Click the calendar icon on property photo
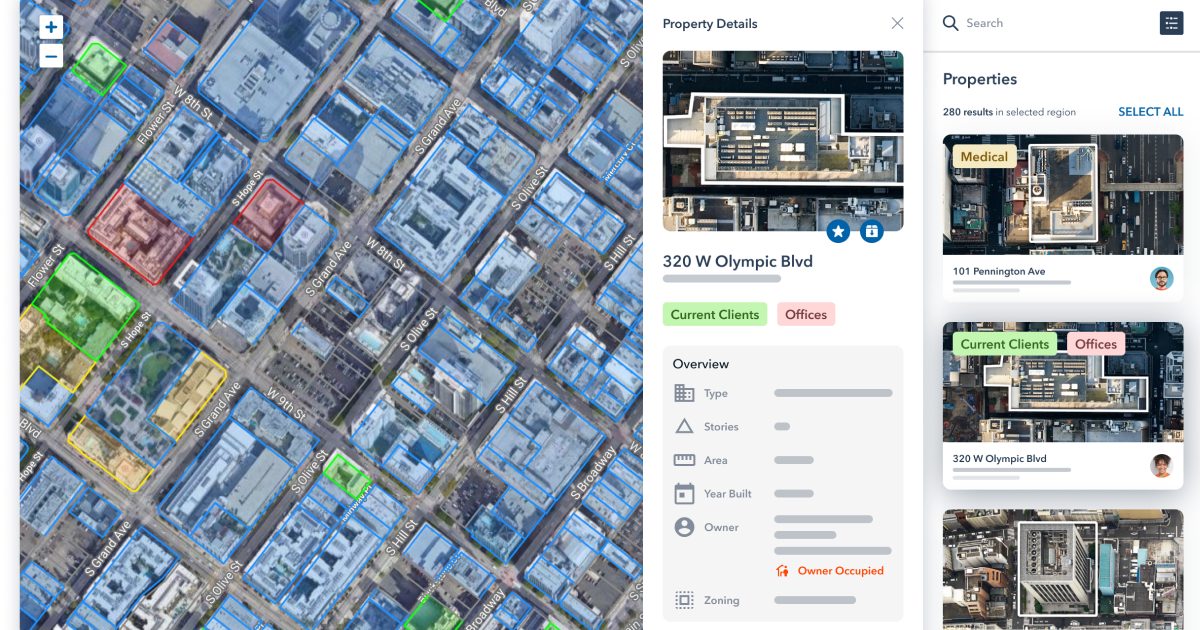 pyautogui.click(x=872, y=232)
